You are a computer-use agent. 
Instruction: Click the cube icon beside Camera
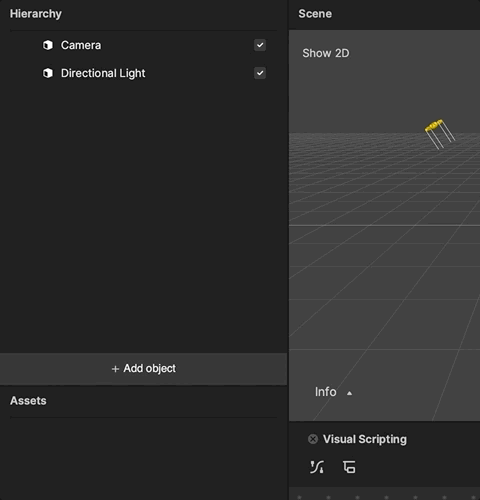pos(48,45)
